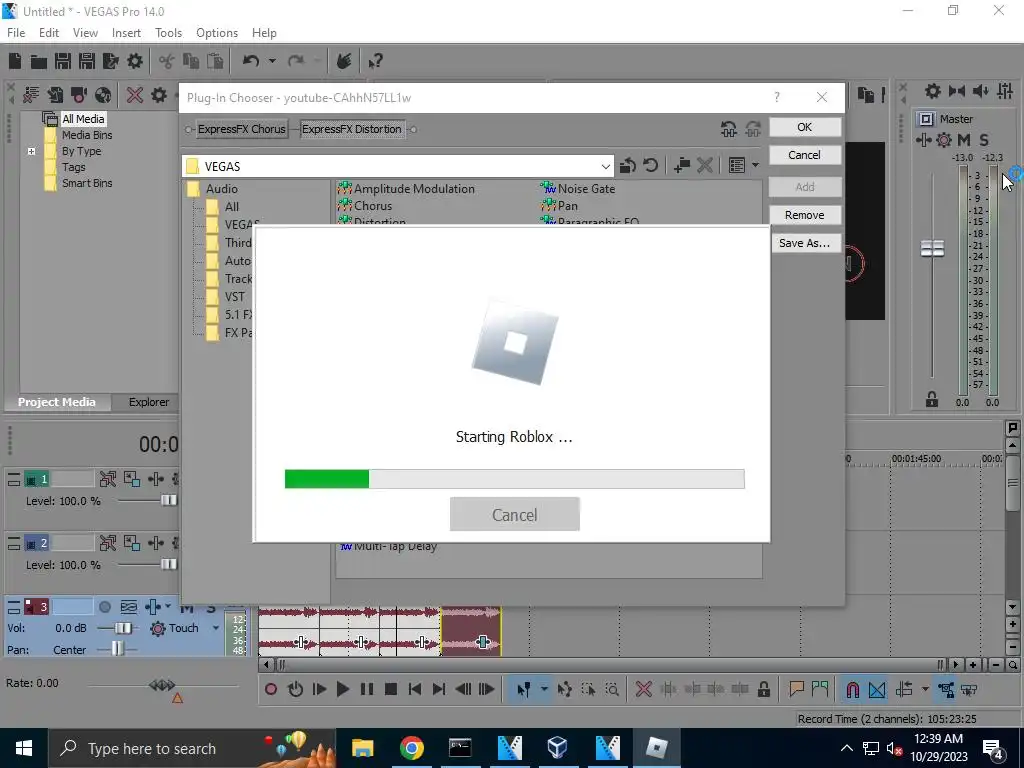Expand the By Type media bin node
The image size is (1024, 768).
point(31,151)
